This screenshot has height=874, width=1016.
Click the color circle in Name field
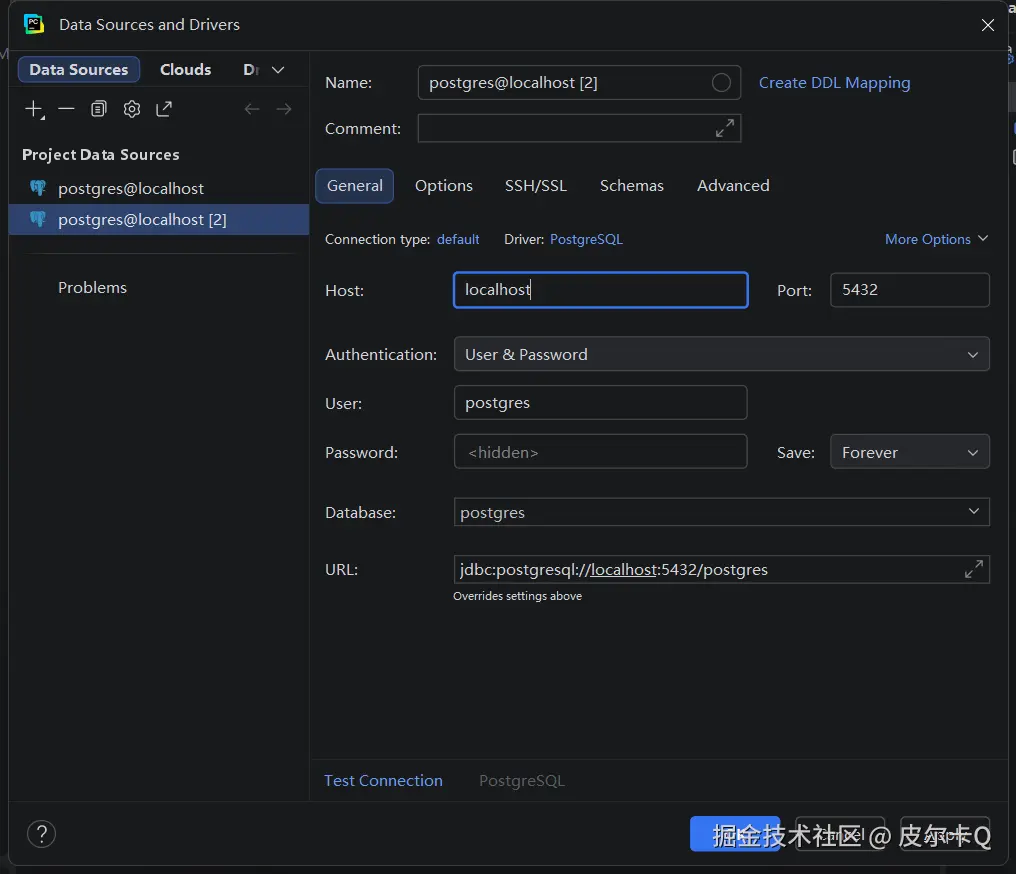coord(721,83)
